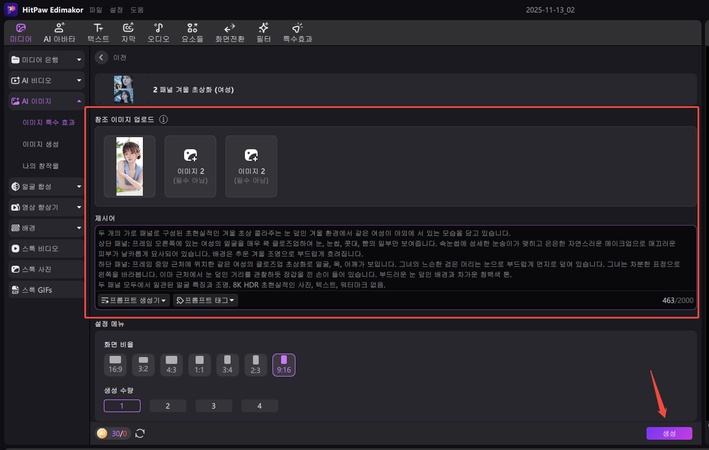Click the first empty 이미지 2 upload slot
The image size is (709, 450).
(190, 166)
